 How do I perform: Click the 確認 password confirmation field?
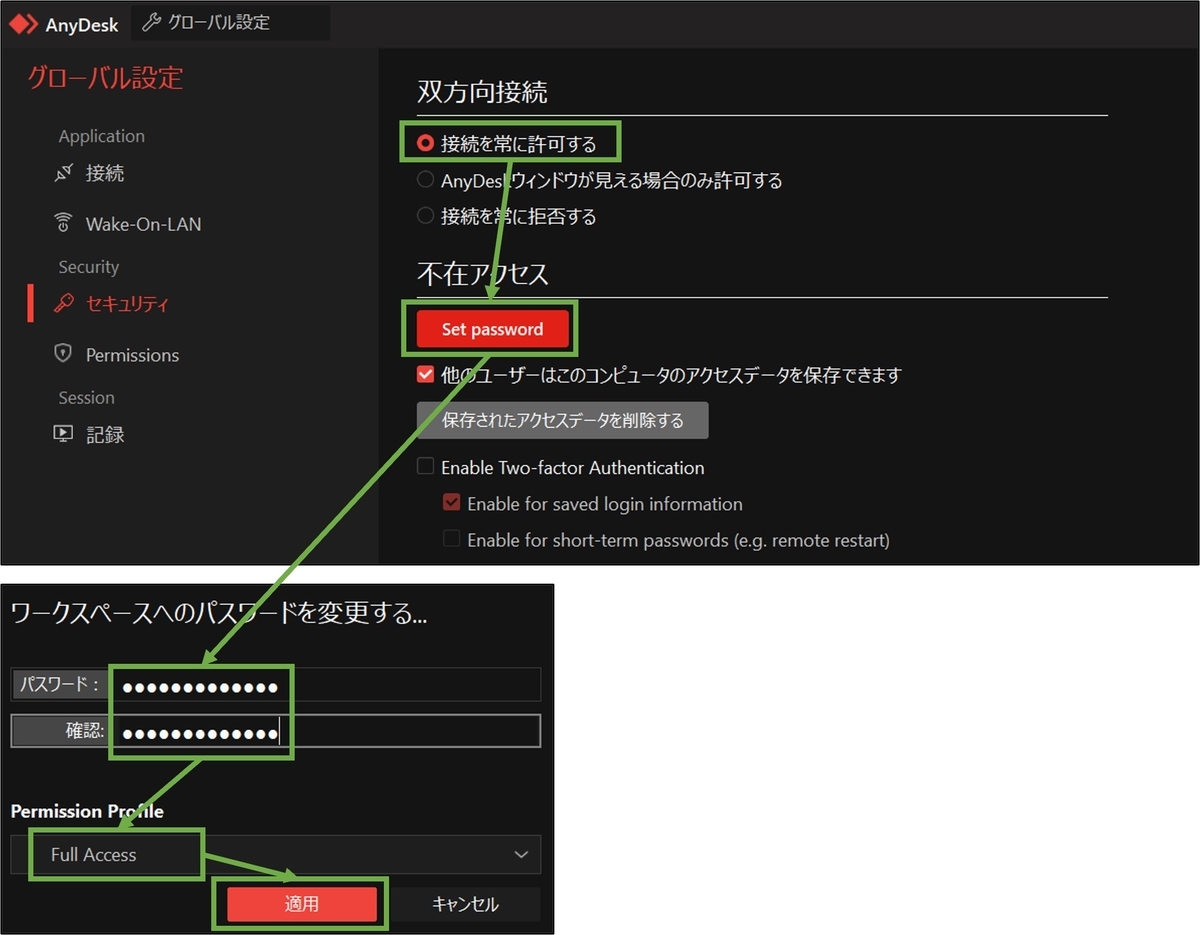click(326, 731)
